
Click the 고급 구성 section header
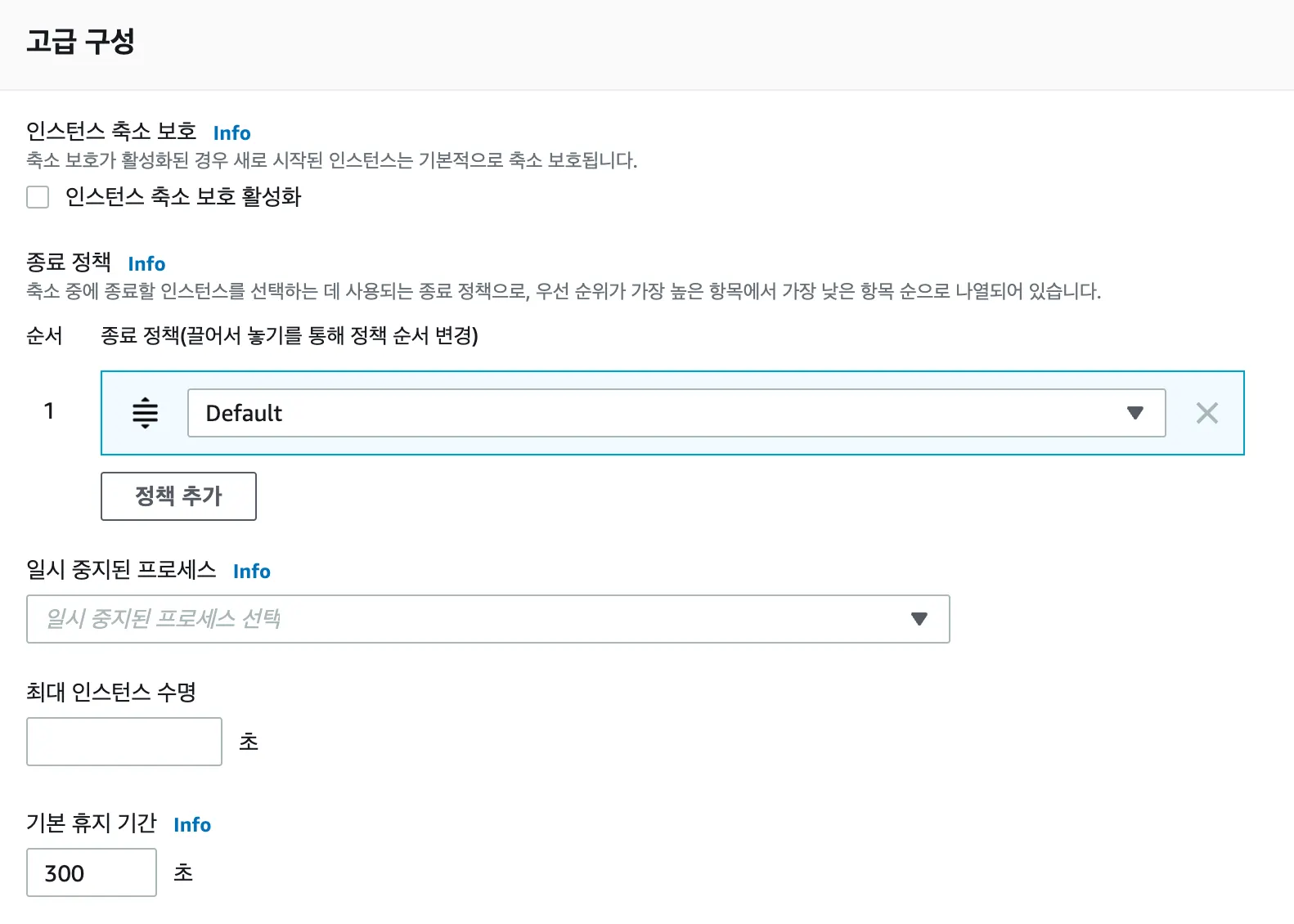click(x=80, y=42)
